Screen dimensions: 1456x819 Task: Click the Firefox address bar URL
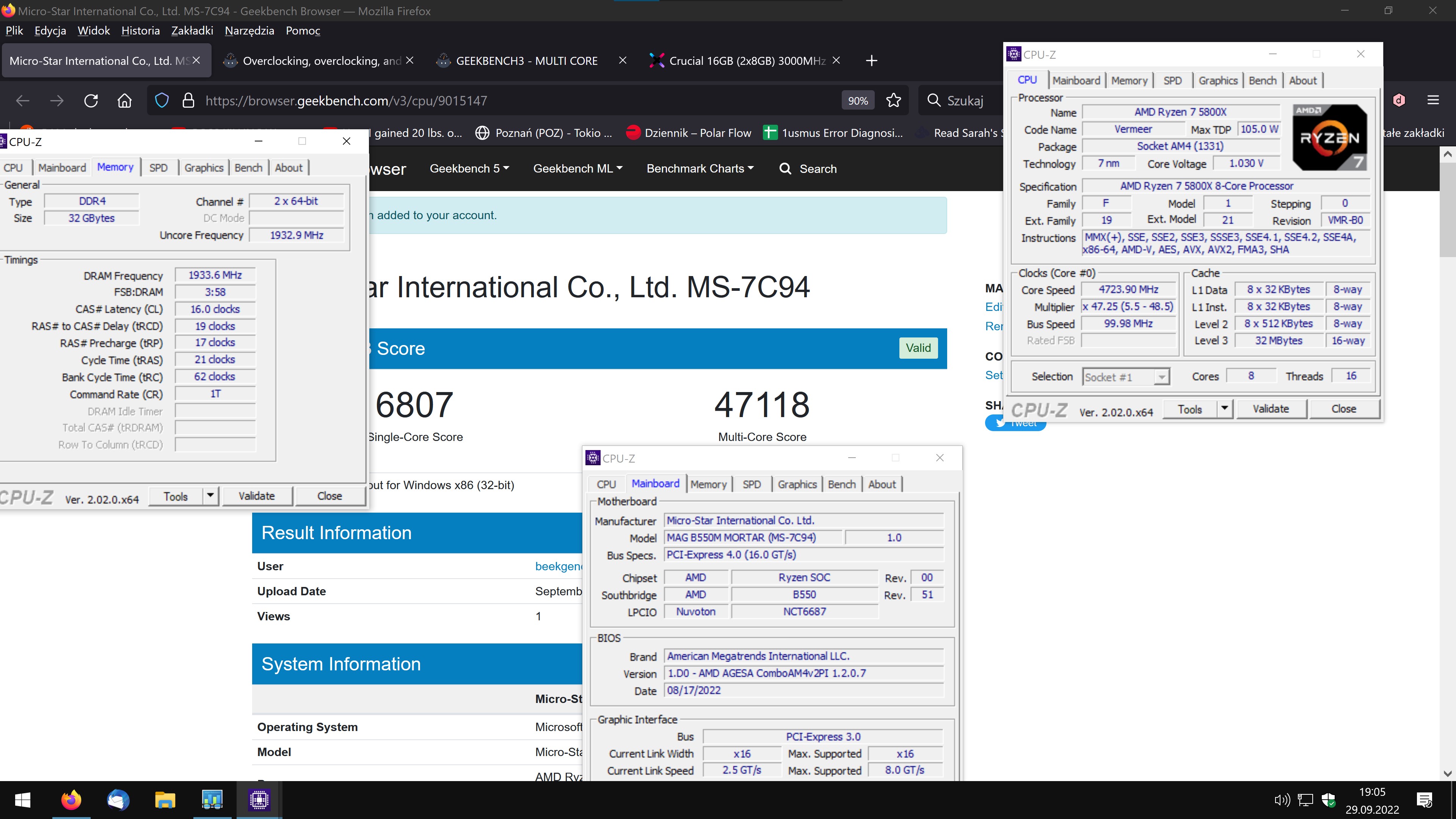point(346,100)
